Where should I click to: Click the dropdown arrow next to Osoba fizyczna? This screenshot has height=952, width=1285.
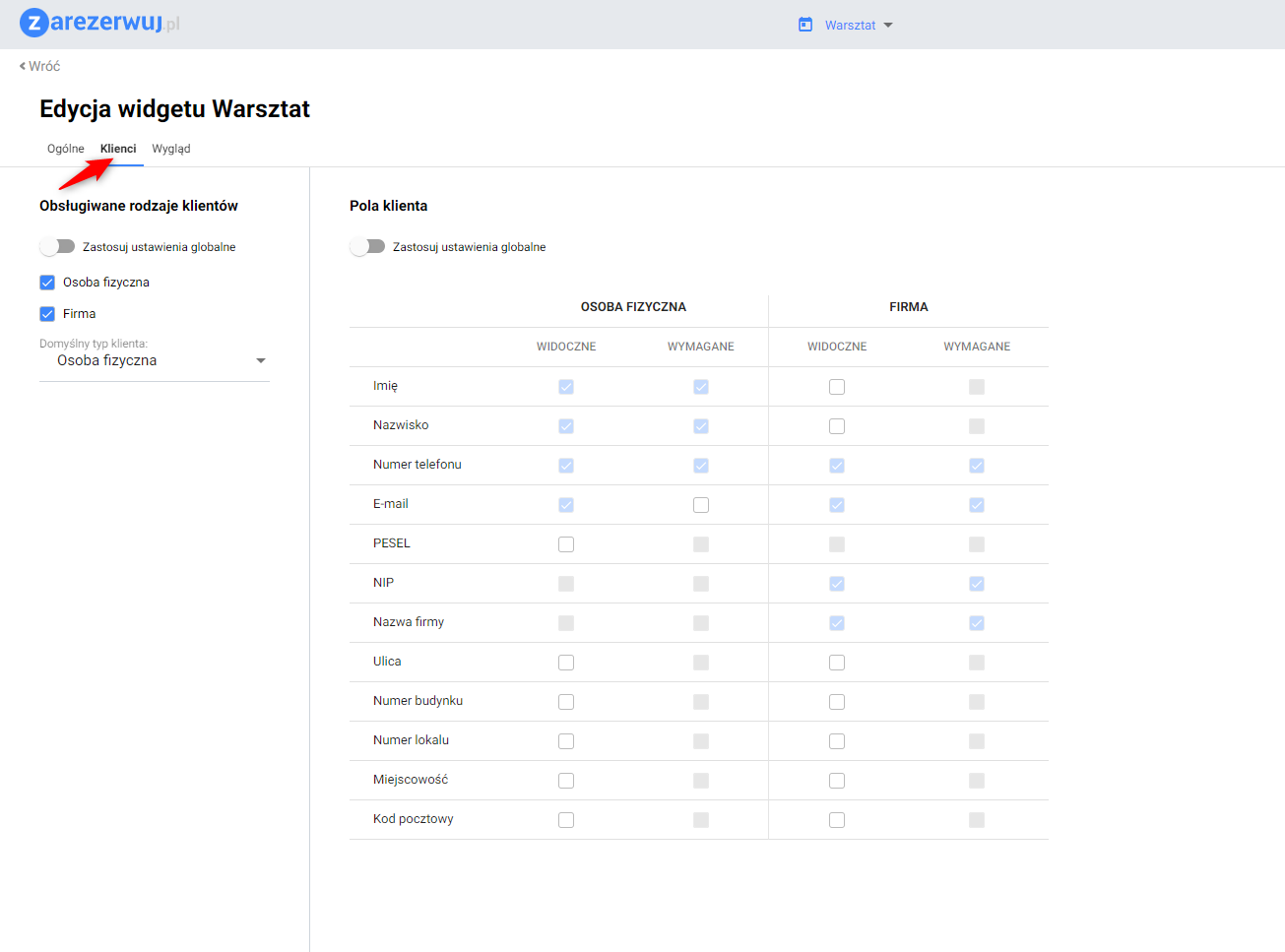(261, 361)
